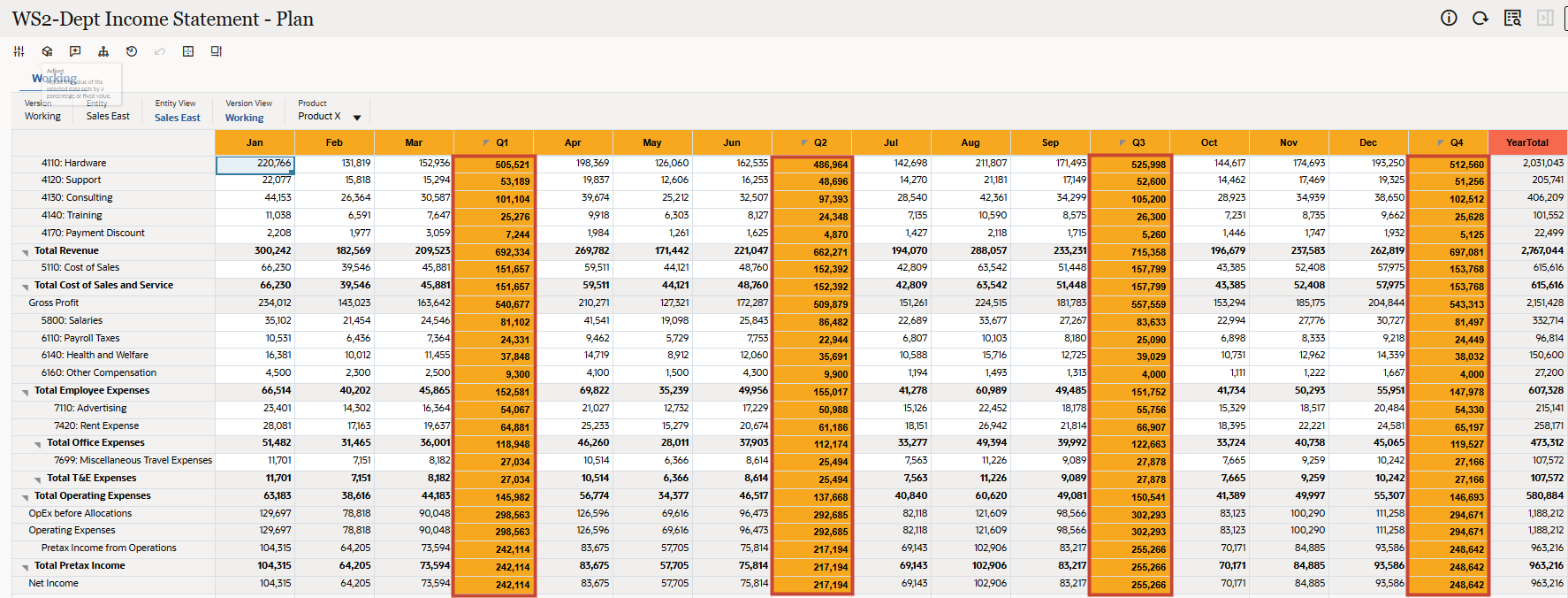Select the 6140: Health and Welfare row
The image size is (1568, 598).
[113, 355]
